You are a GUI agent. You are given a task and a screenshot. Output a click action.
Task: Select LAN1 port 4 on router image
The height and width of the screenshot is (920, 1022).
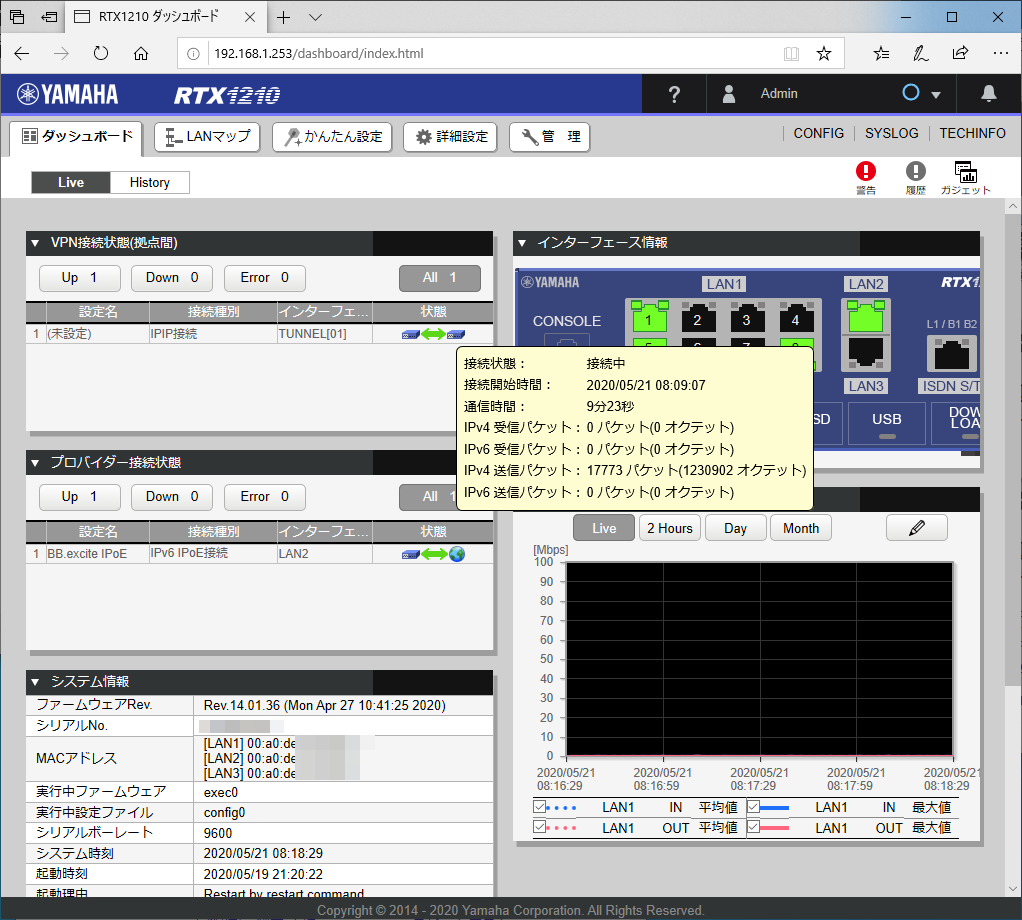tap(795, 317)
